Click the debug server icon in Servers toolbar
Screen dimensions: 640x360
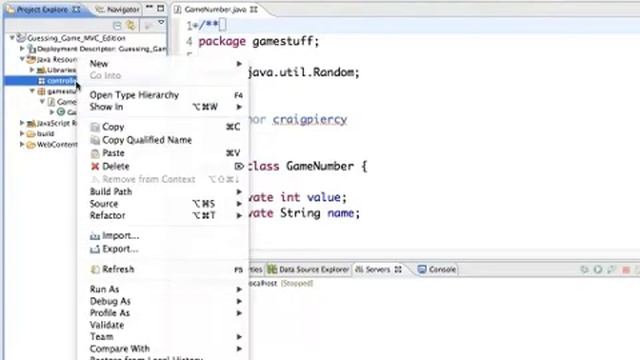coord(584,269)
